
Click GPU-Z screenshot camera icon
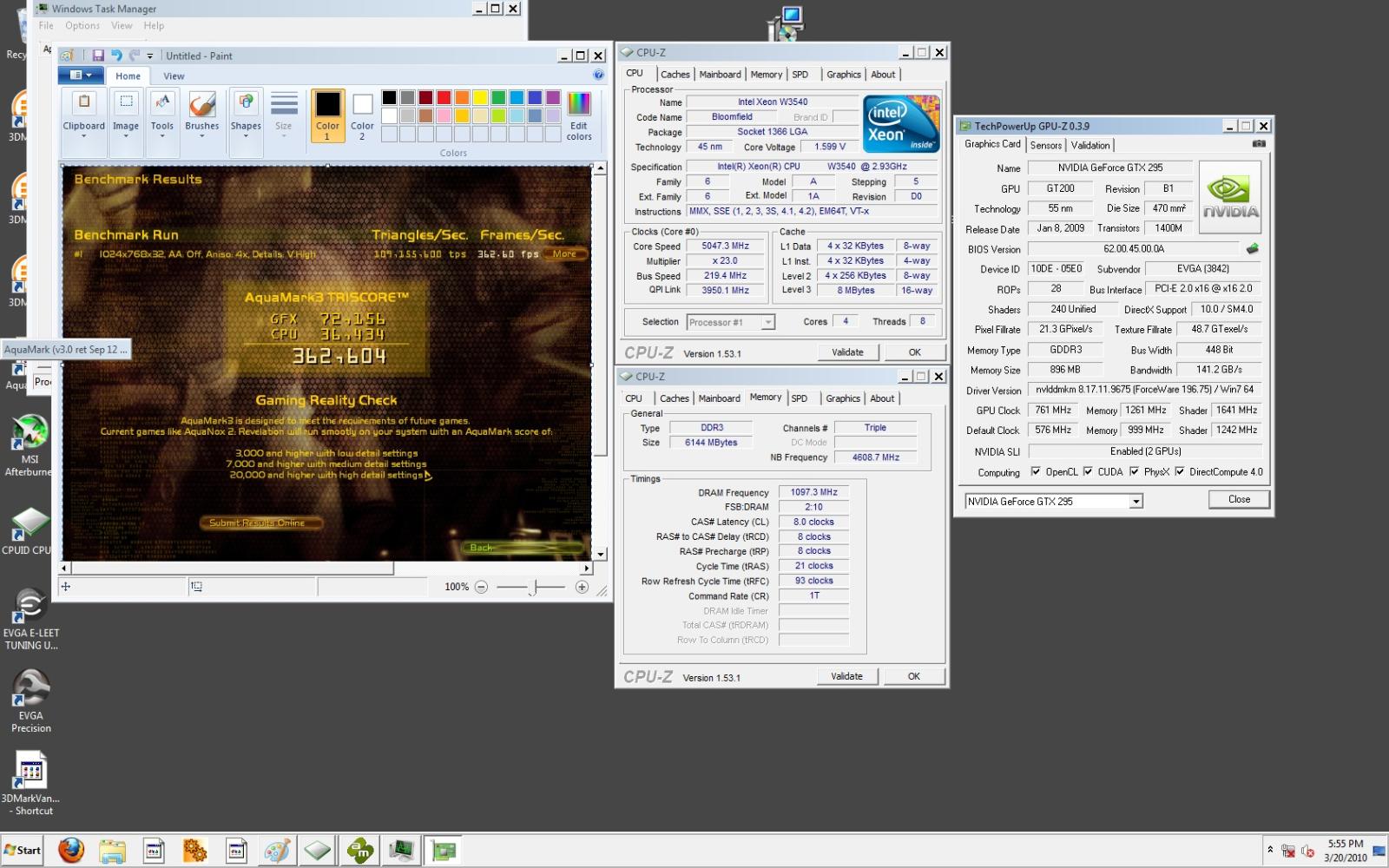coord(1259,144)
